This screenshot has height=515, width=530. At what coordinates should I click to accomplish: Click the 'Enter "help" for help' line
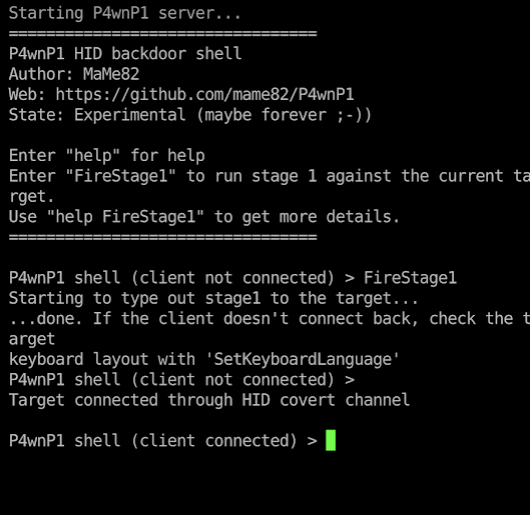pos(107,156)
